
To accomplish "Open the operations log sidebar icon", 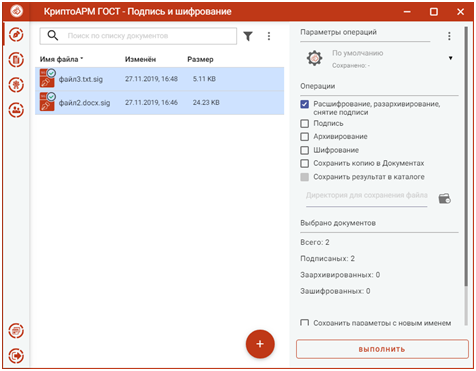I will tap(16, 331).
